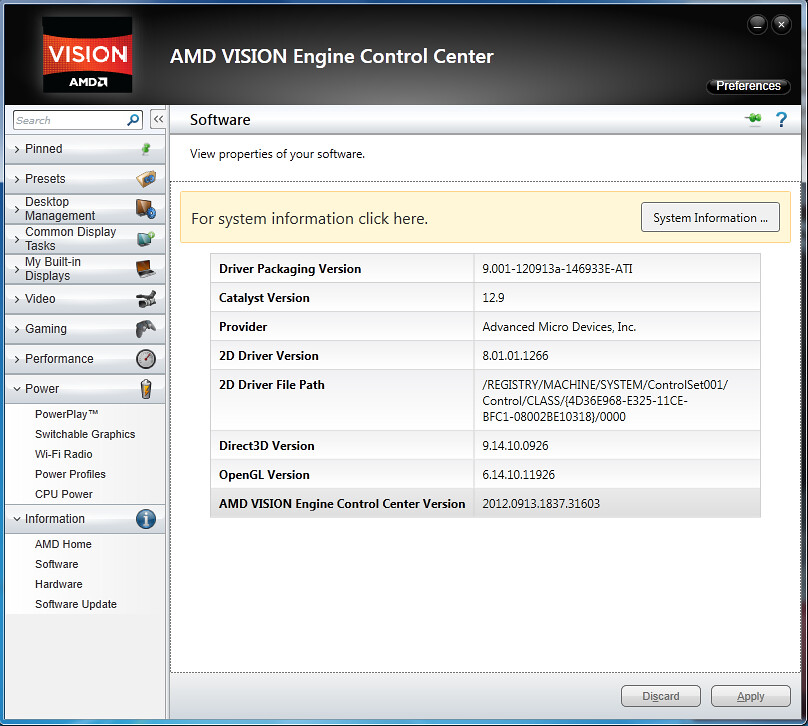Expand the Performance section
The width and height of the screenshot is (808, 726).
[x=85, y=359]
